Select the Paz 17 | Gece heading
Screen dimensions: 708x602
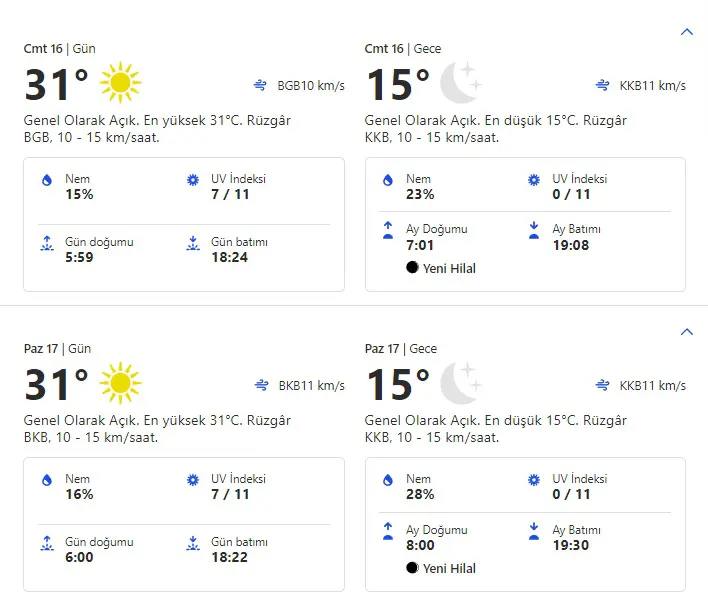pyautogui.click(x=402, y=349)
